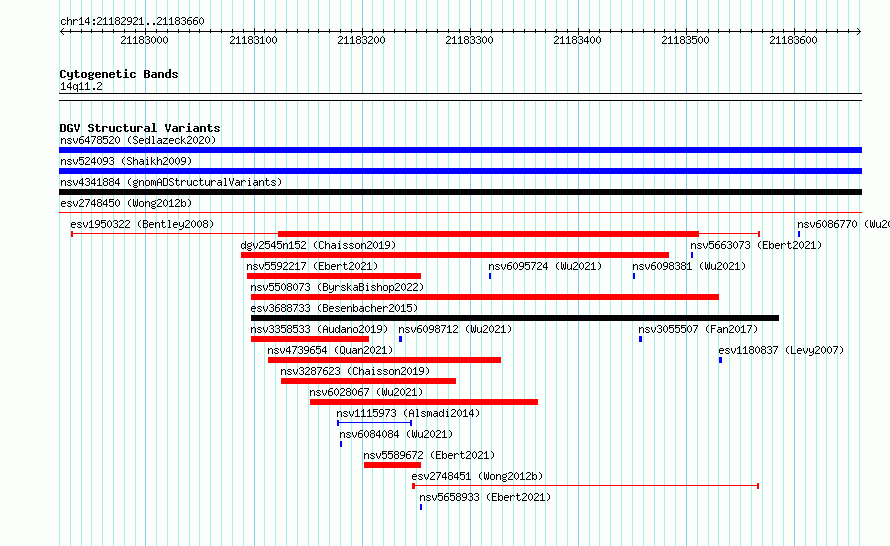Click the blue bar under nsv6478520
The width and height of the screenshot is (890, 546).
point(460,150)
